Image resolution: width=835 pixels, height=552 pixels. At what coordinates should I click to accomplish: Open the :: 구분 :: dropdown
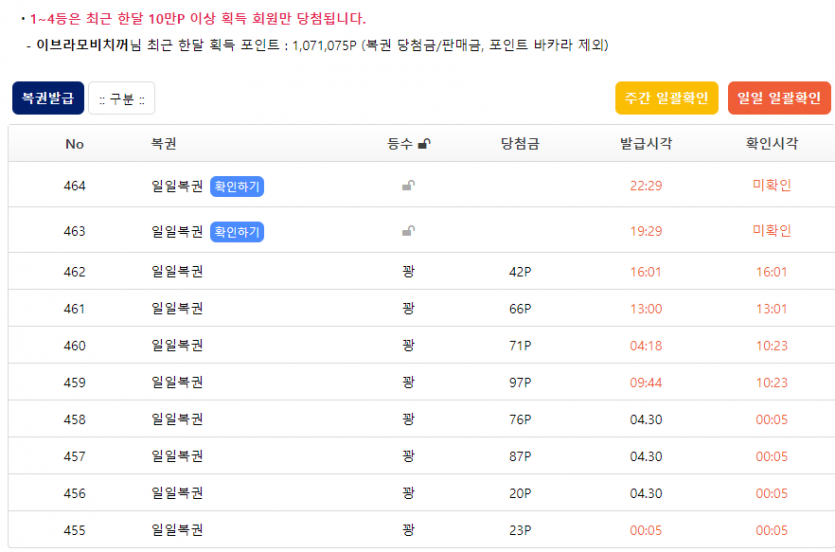(x=121, y=98)
